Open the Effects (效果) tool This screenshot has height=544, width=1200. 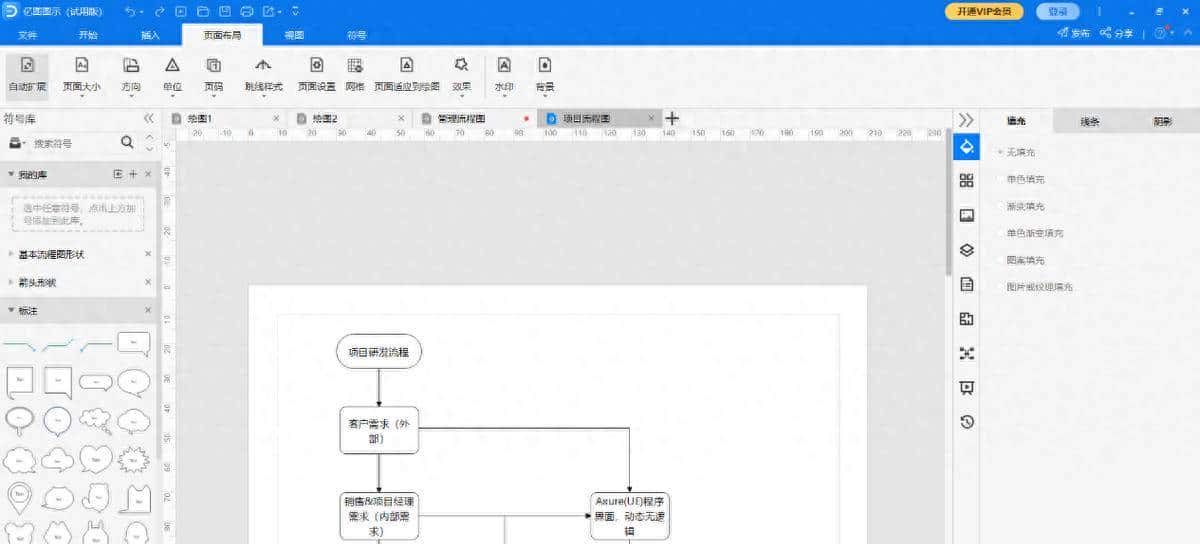point(461,74)
